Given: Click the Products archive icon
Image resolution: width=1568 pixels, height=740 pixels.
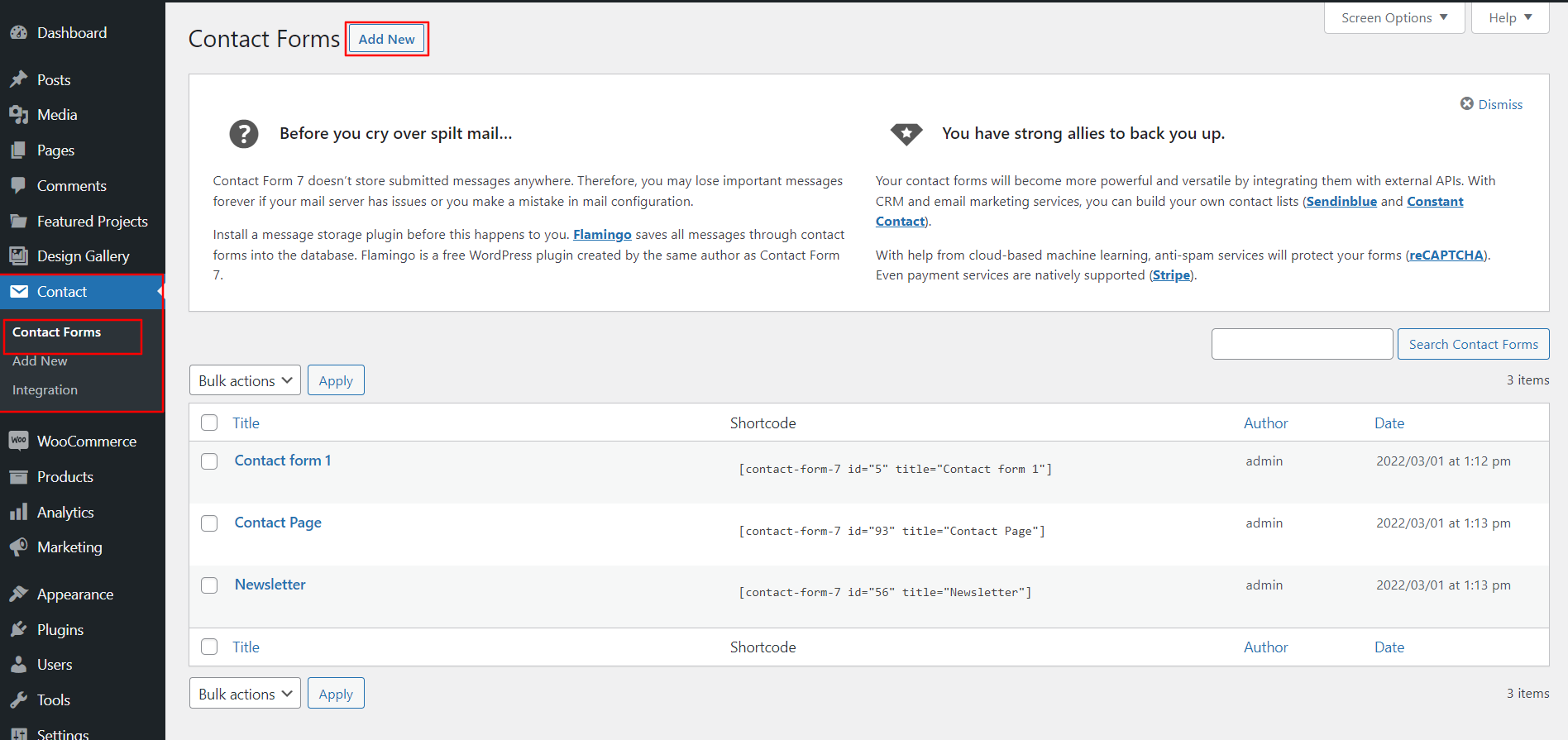Looking at the screenshot, I should click(x=18, y=477).
